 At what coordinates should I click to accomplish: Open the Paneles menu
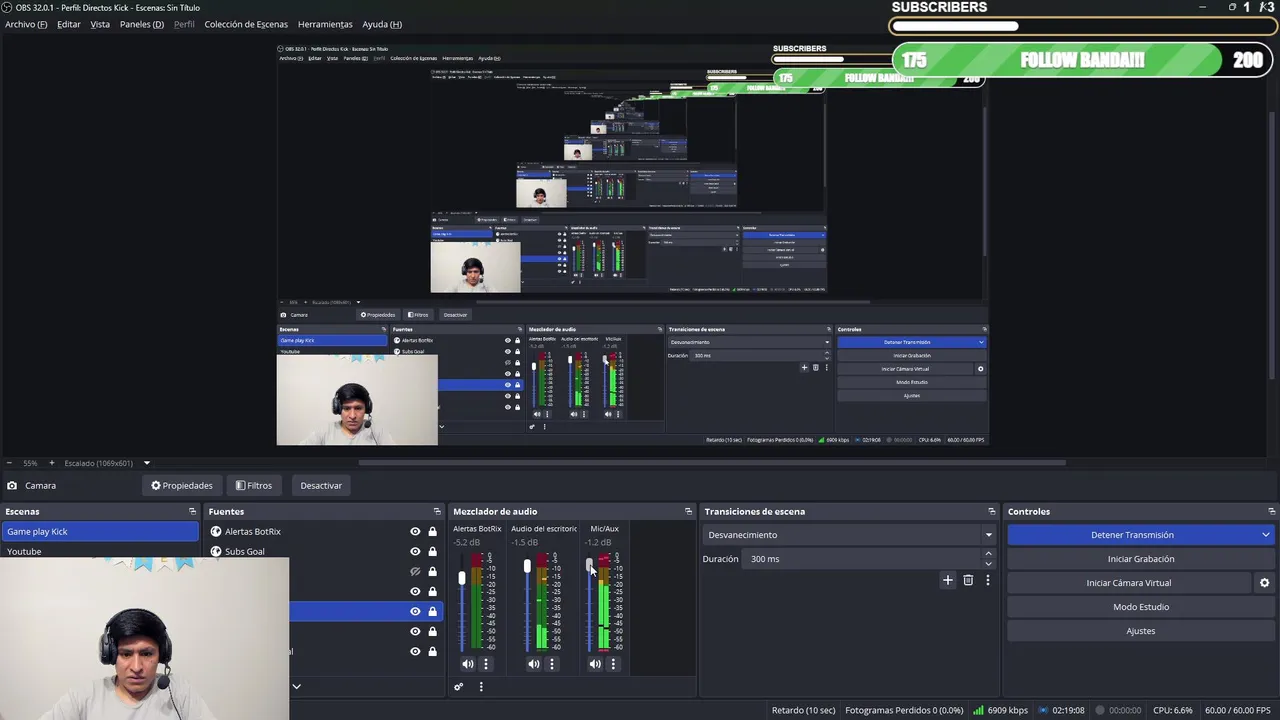point(142,24)
